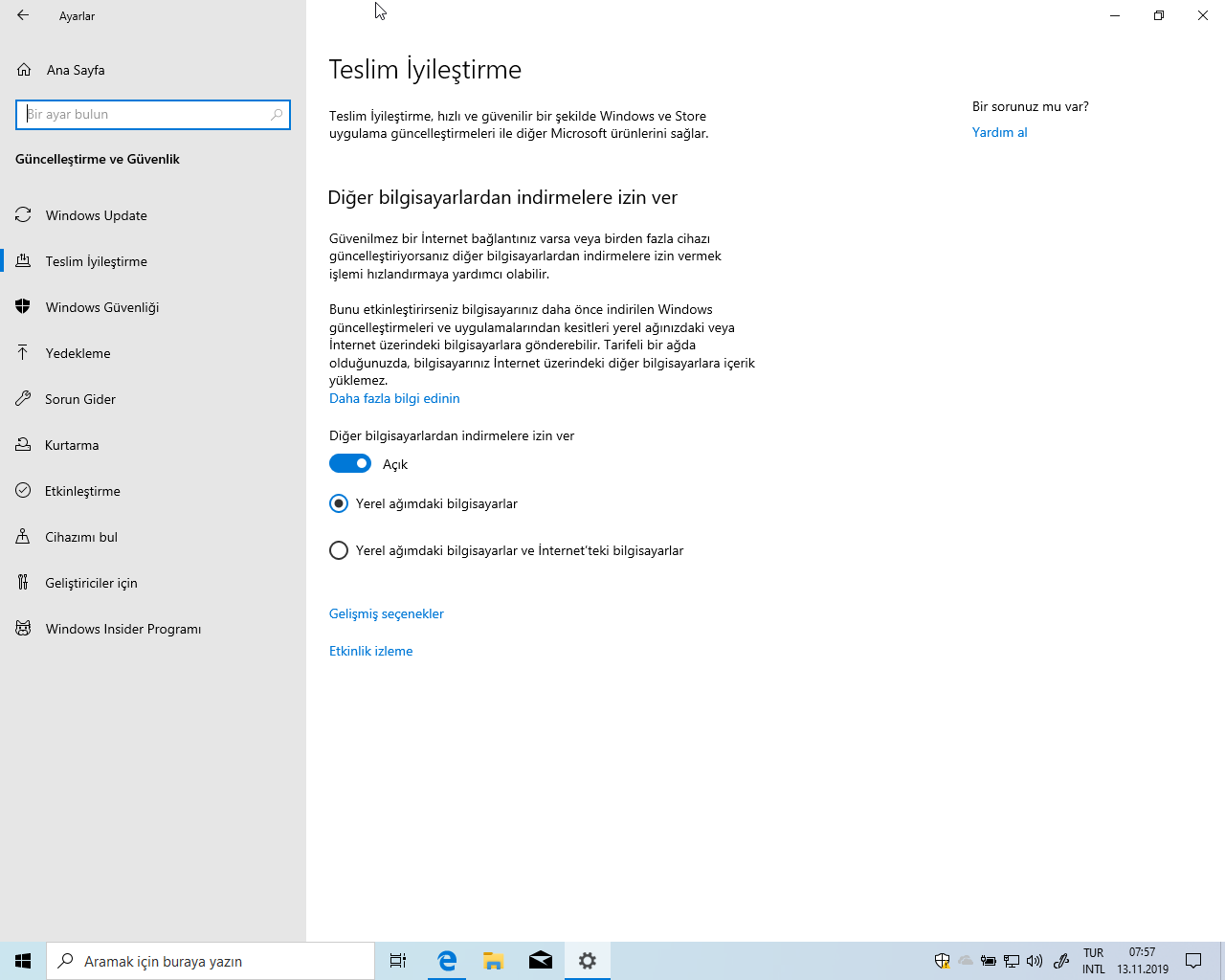Click the back arrow in Ayarlar

[23, 15]
